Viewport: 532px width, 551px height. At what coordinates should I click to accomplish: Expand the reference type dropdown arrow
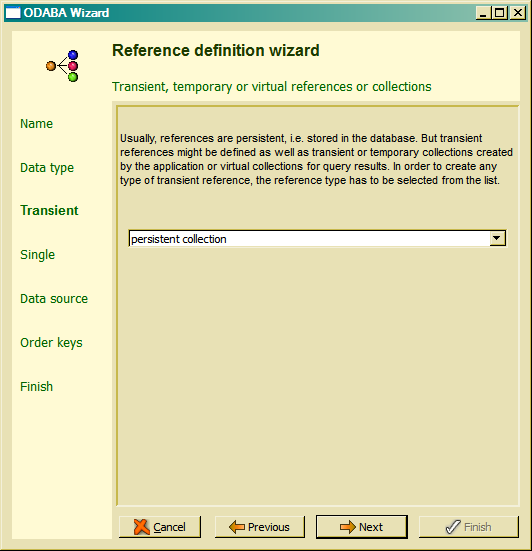click(497, 239)
